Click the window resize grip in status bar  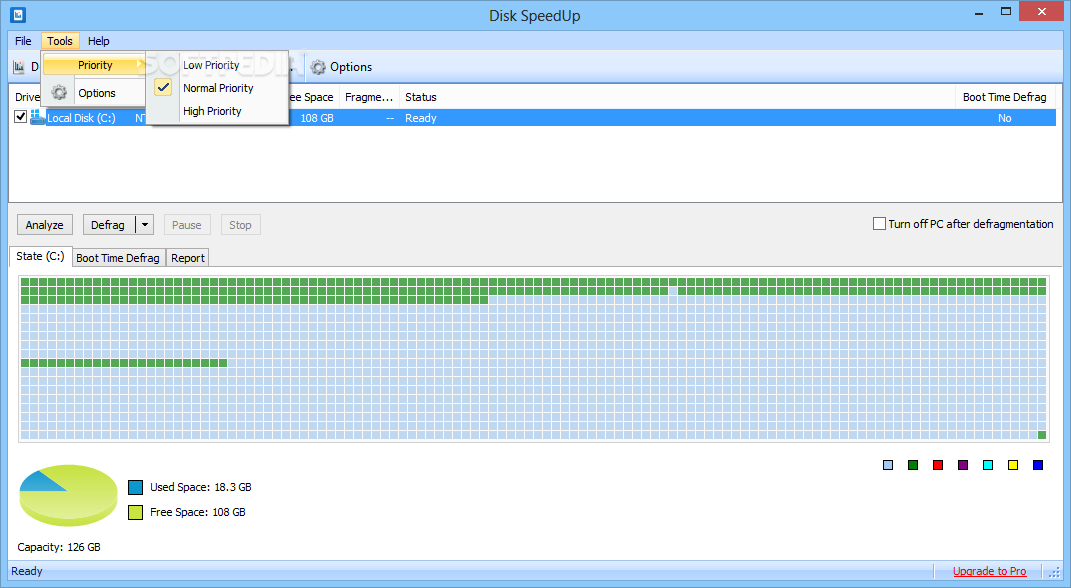point(1055,572)
